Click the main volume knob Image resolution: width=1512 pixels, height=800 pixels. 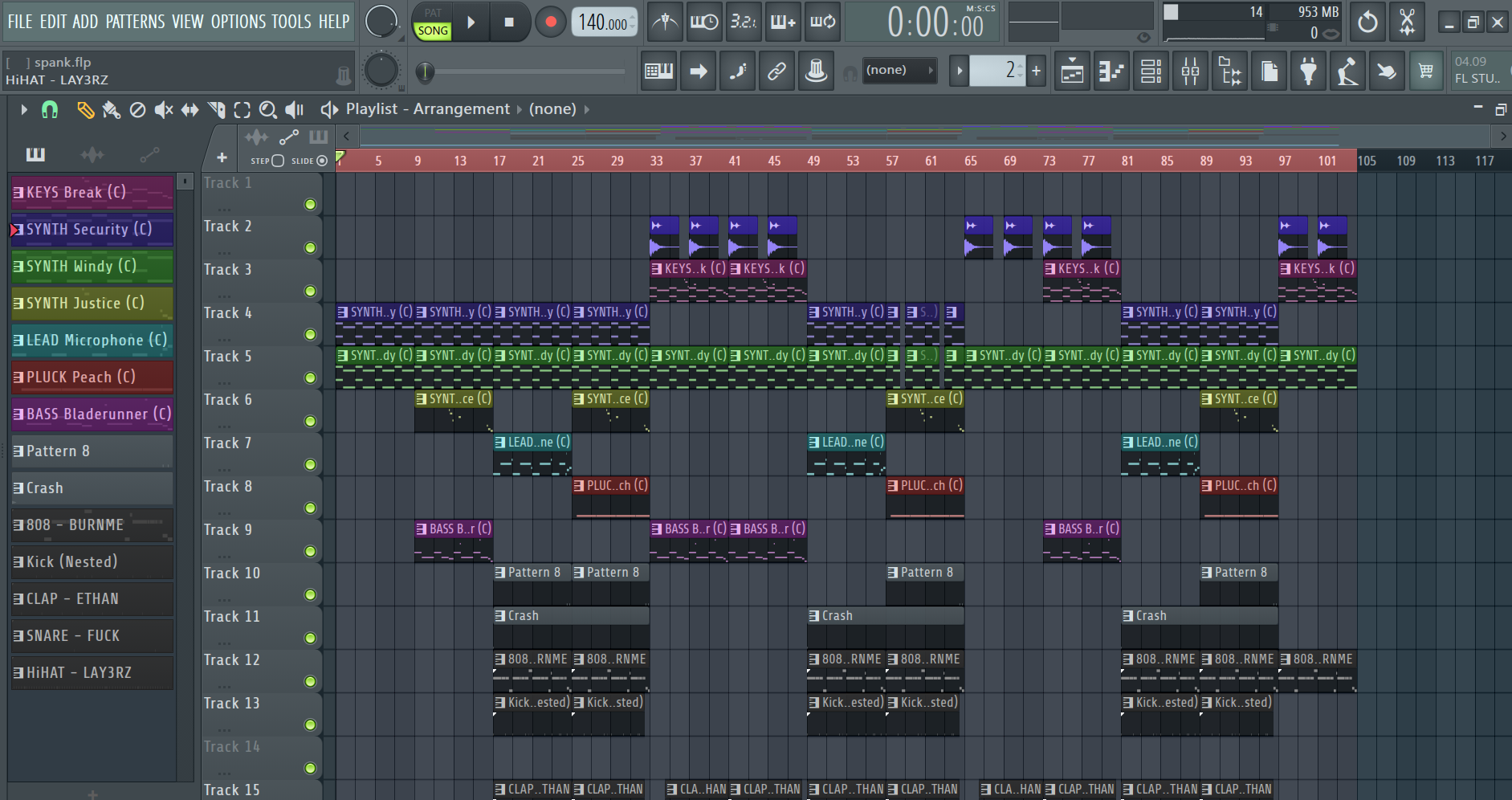381,22
